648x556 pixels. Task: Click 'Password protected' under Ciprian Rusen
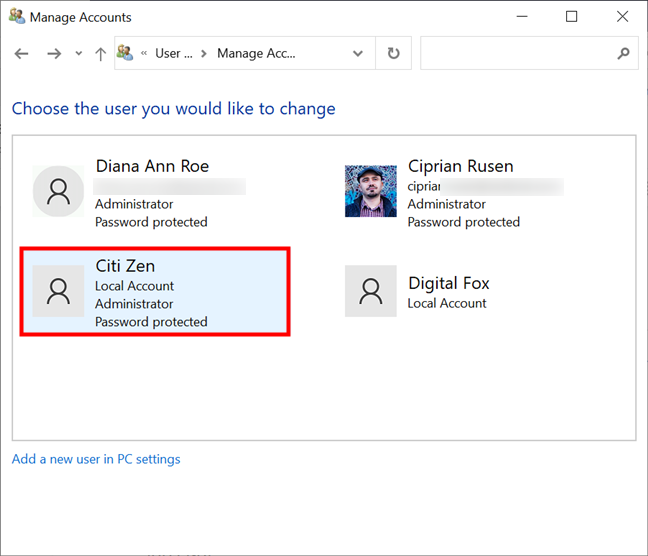[x=464, y=222]
